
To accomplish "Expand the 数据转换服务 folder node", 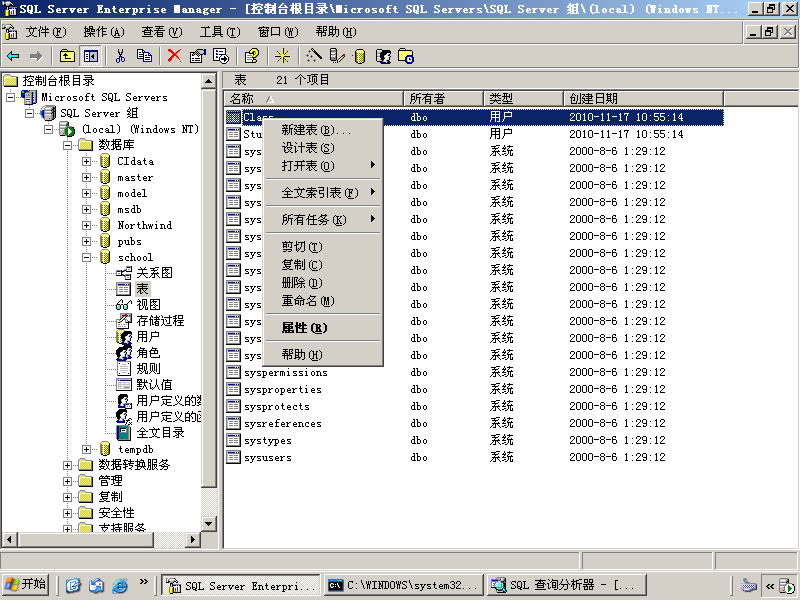I will point(67,465).
